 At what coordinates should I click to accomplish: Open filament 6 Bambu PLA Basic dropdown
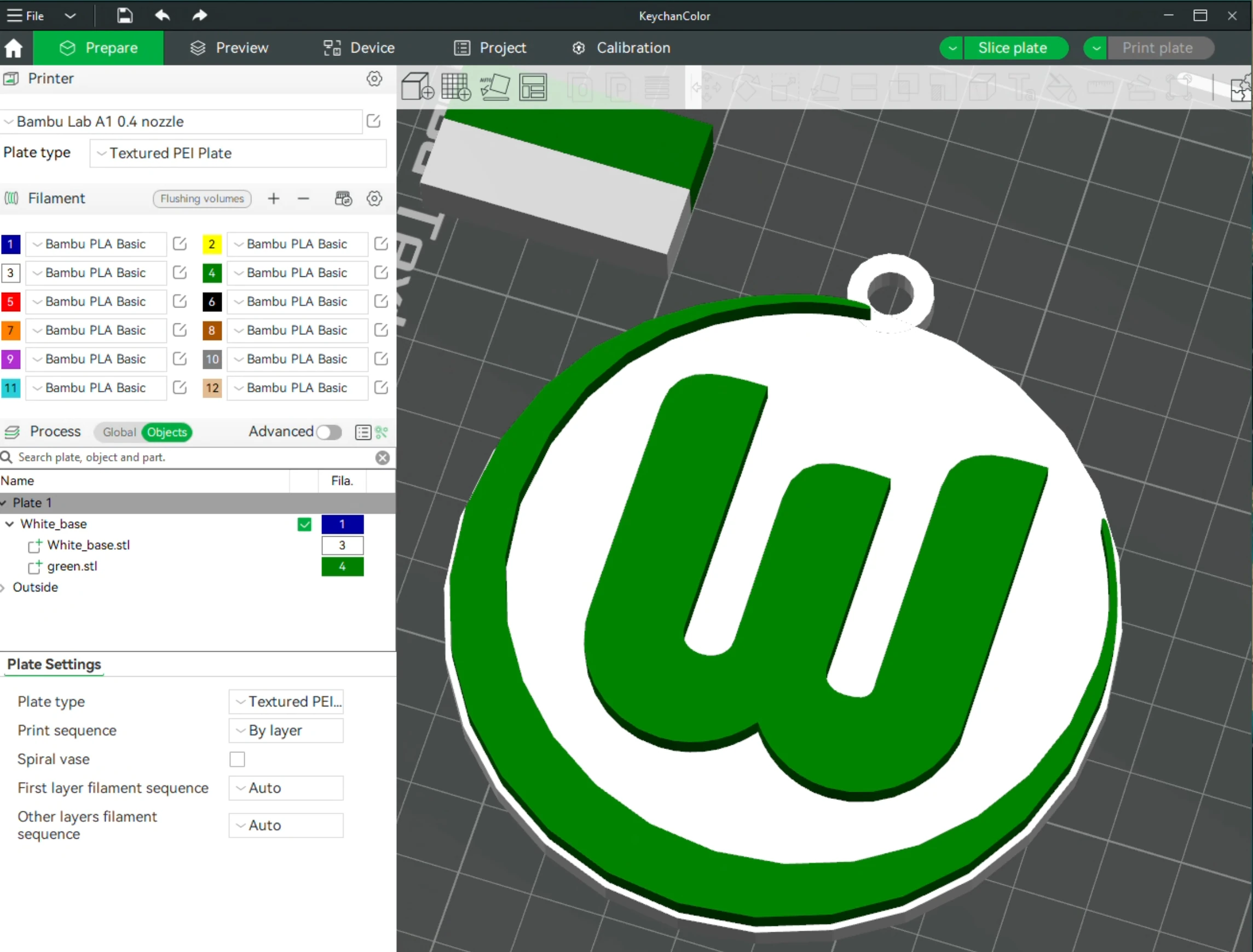[x=297, y=301]
